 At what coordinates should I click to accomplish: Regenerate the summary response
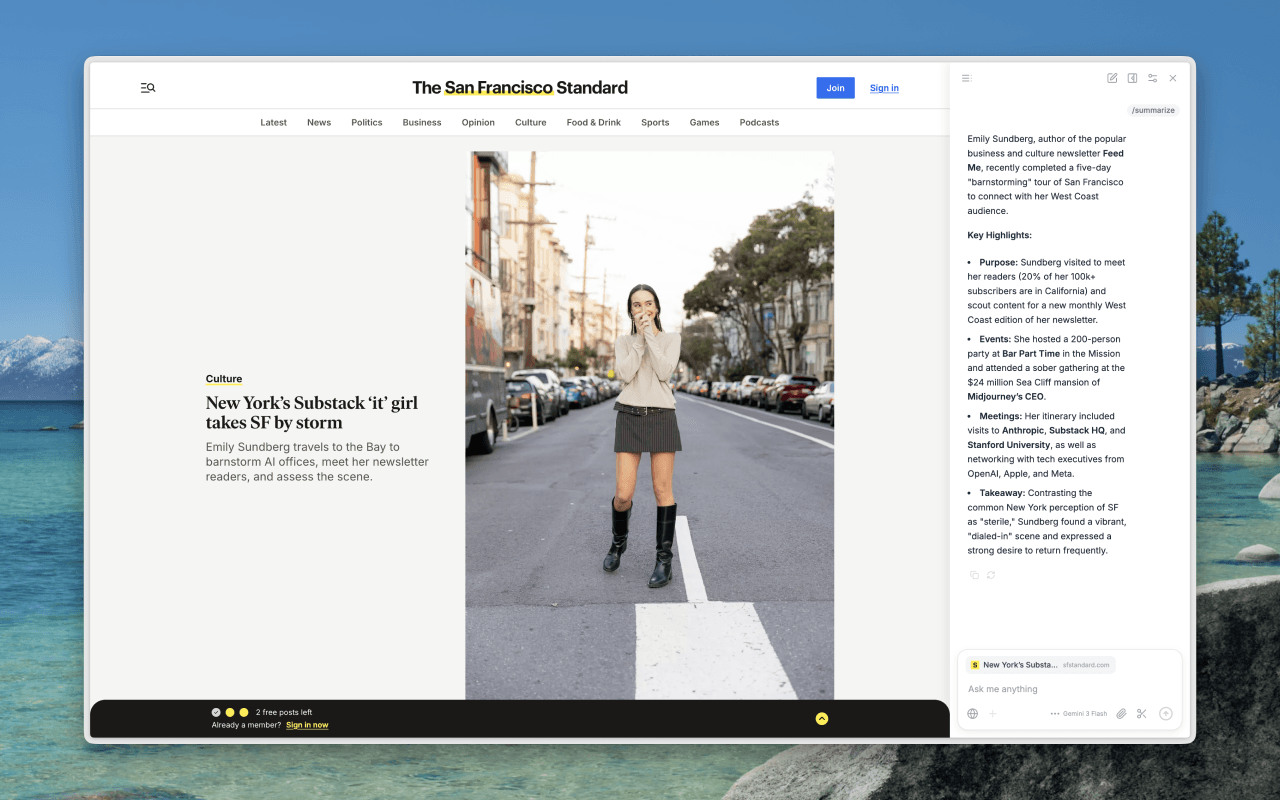click(x=991, y=575)
